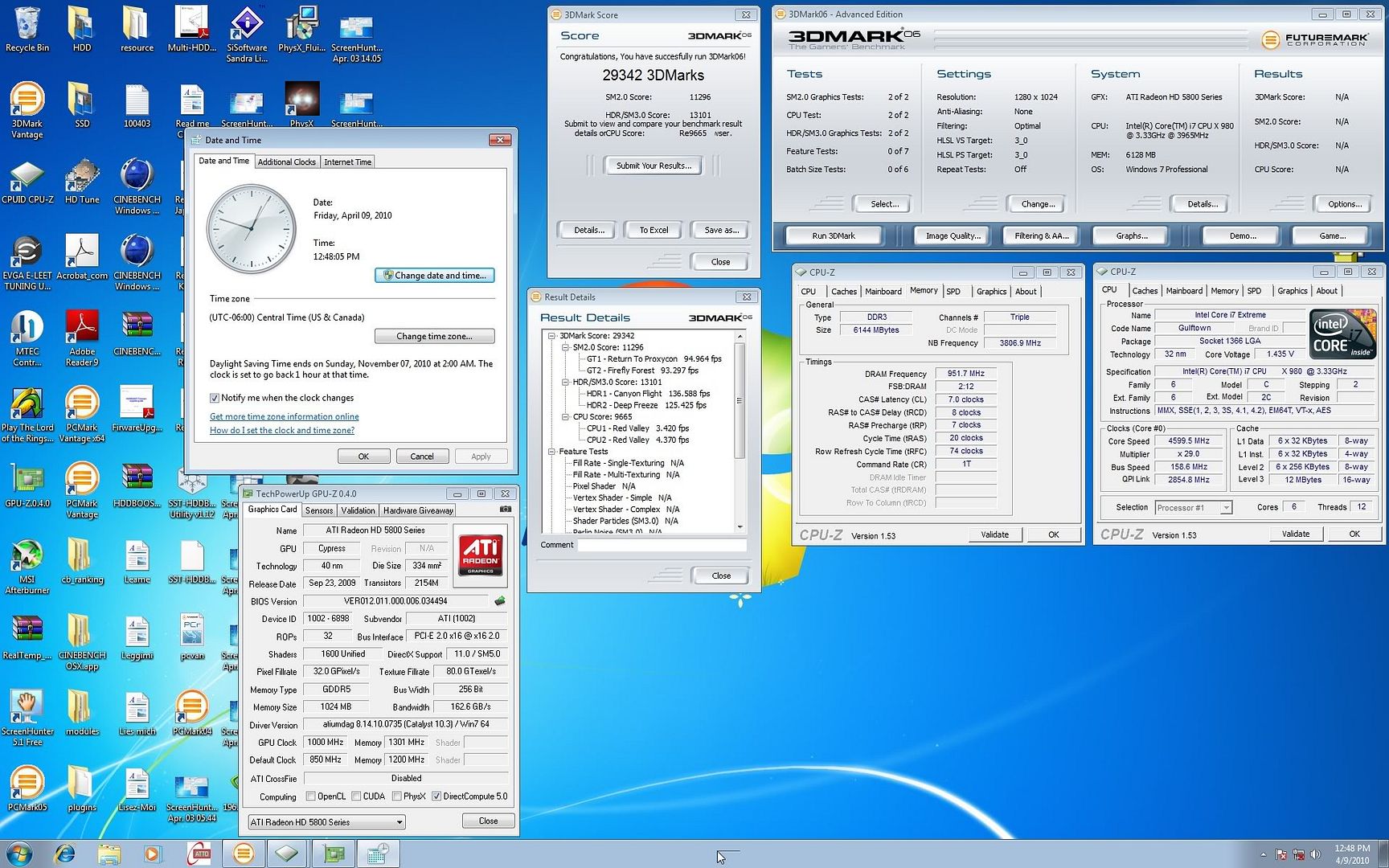Screen dimensions: 1389x868
Task: Click Internet Explorer in the taskbar
Action: click(x=64, y=854)
